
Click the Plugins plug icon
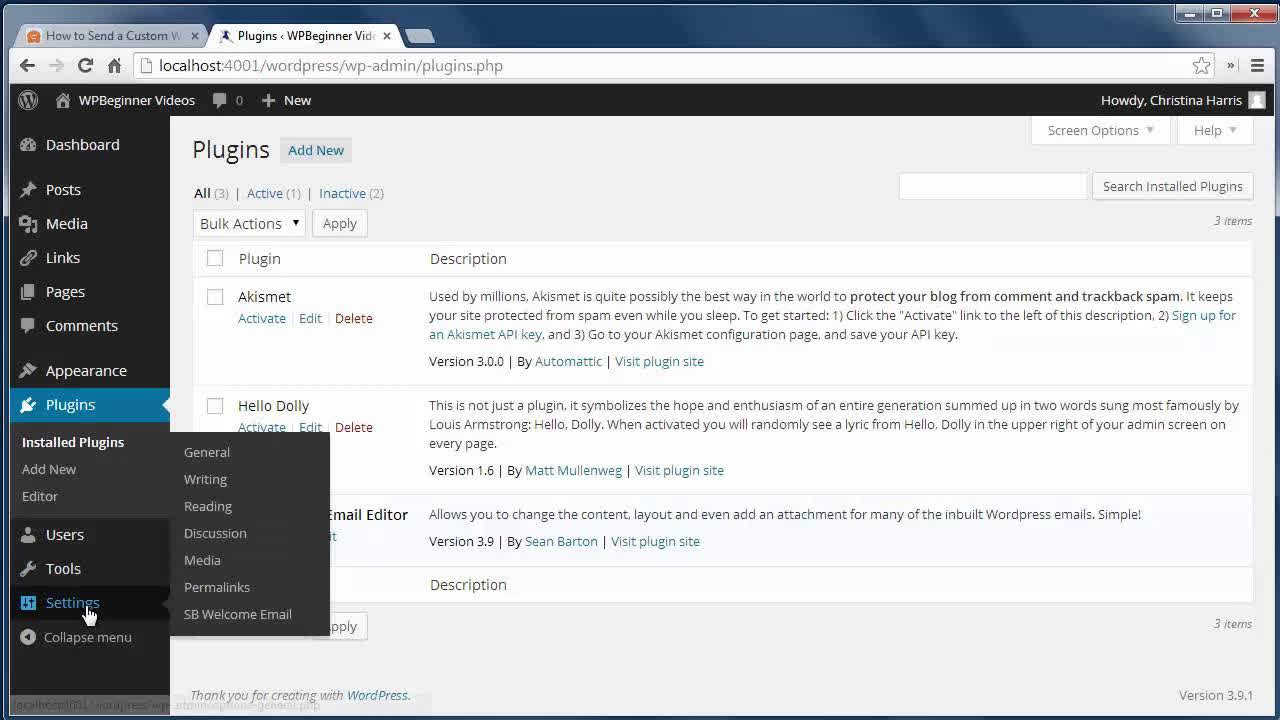[x=28, y=404]
